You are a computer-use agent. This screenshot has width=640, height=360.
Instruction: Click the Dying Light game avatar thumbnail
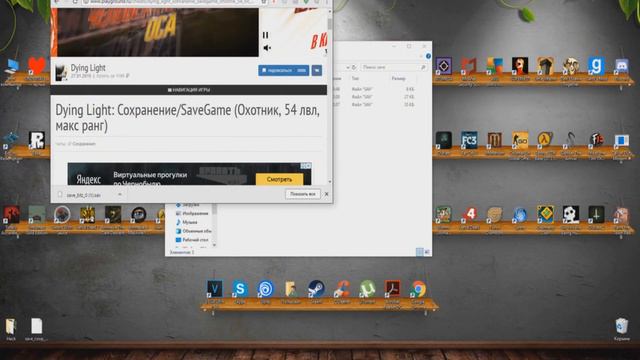tap(61, 72)
